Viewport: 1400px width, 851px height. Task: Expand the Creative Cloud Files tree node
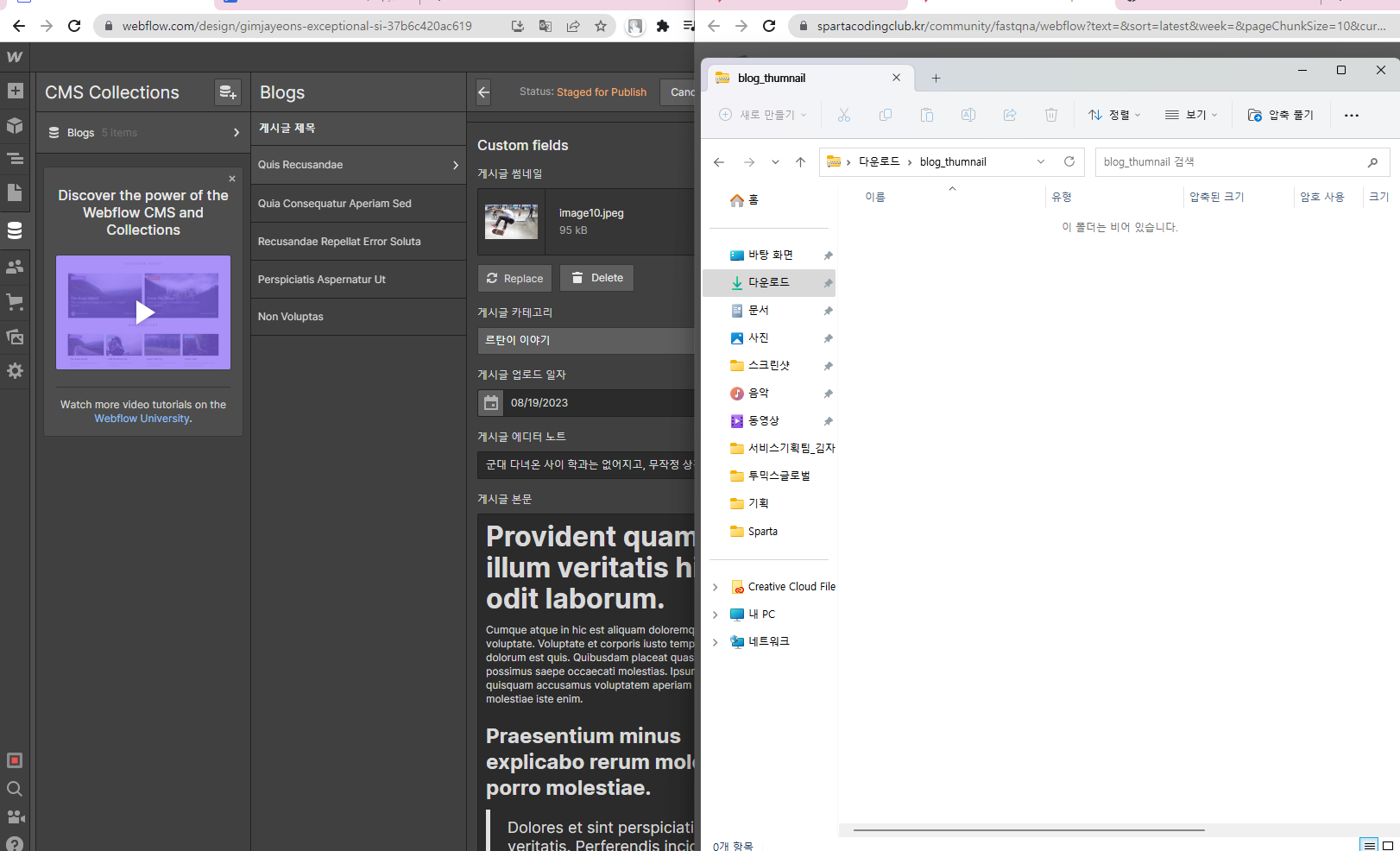coord(715,587)
